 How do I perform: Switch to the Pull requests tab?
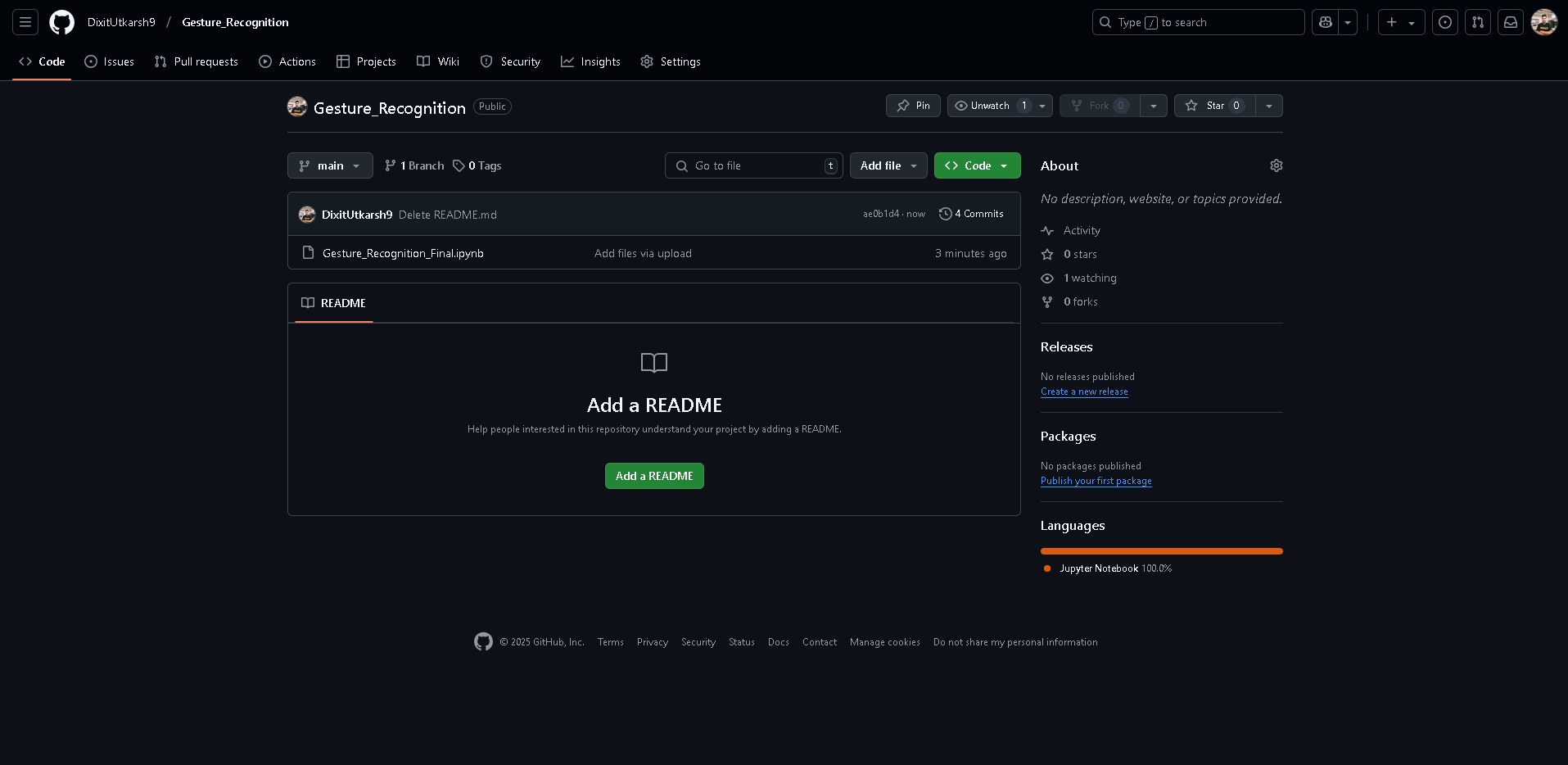pos(197,61)
